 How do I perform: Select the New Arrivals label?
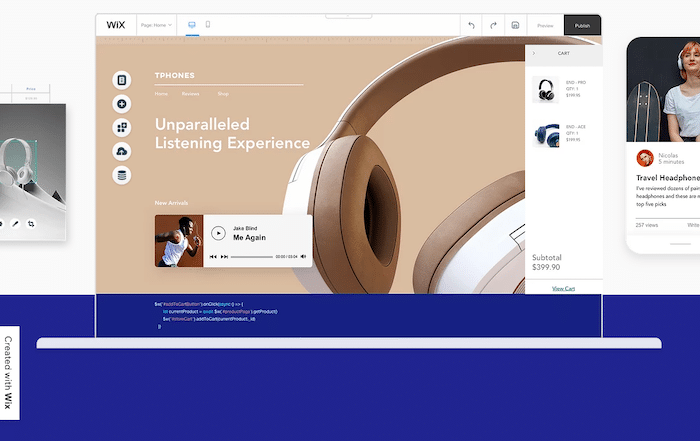pyautogui.click(x=171, y=203)
